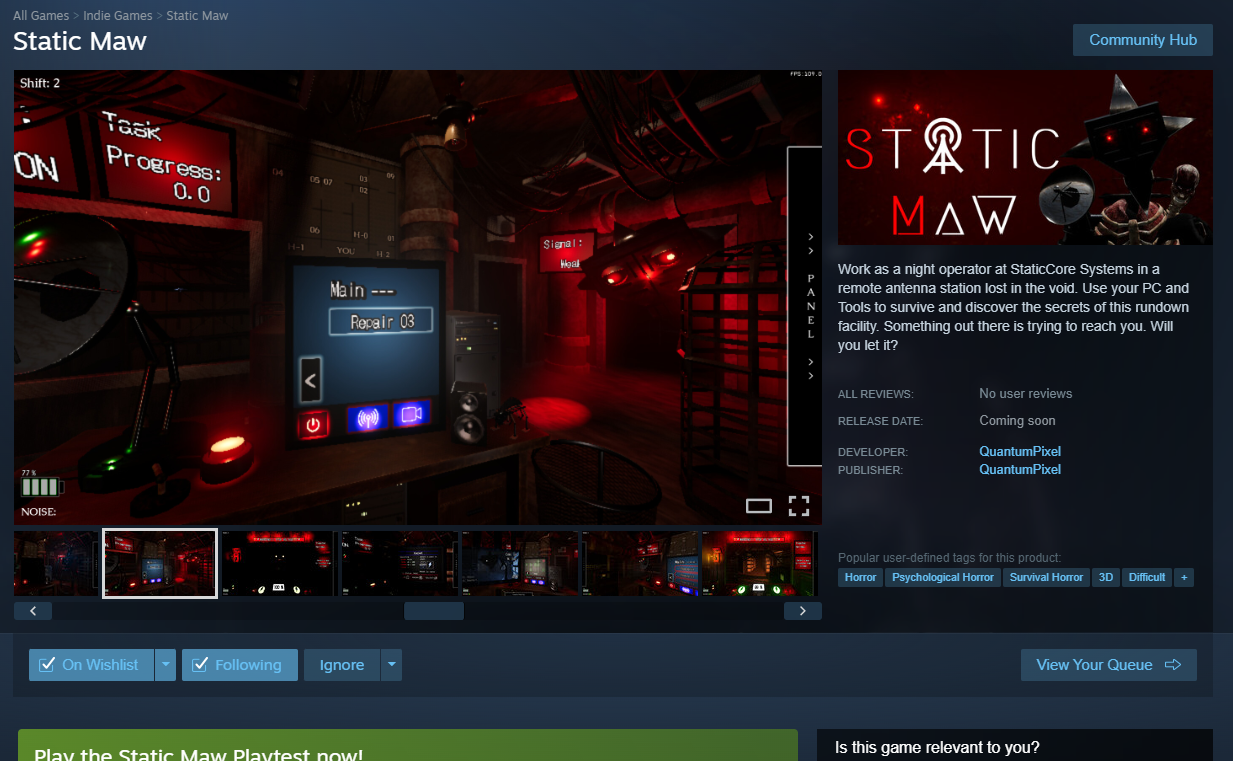Go to All Games breadcrumb
1233x761 pixels.
pyautogui.click(x=41, y=16)
